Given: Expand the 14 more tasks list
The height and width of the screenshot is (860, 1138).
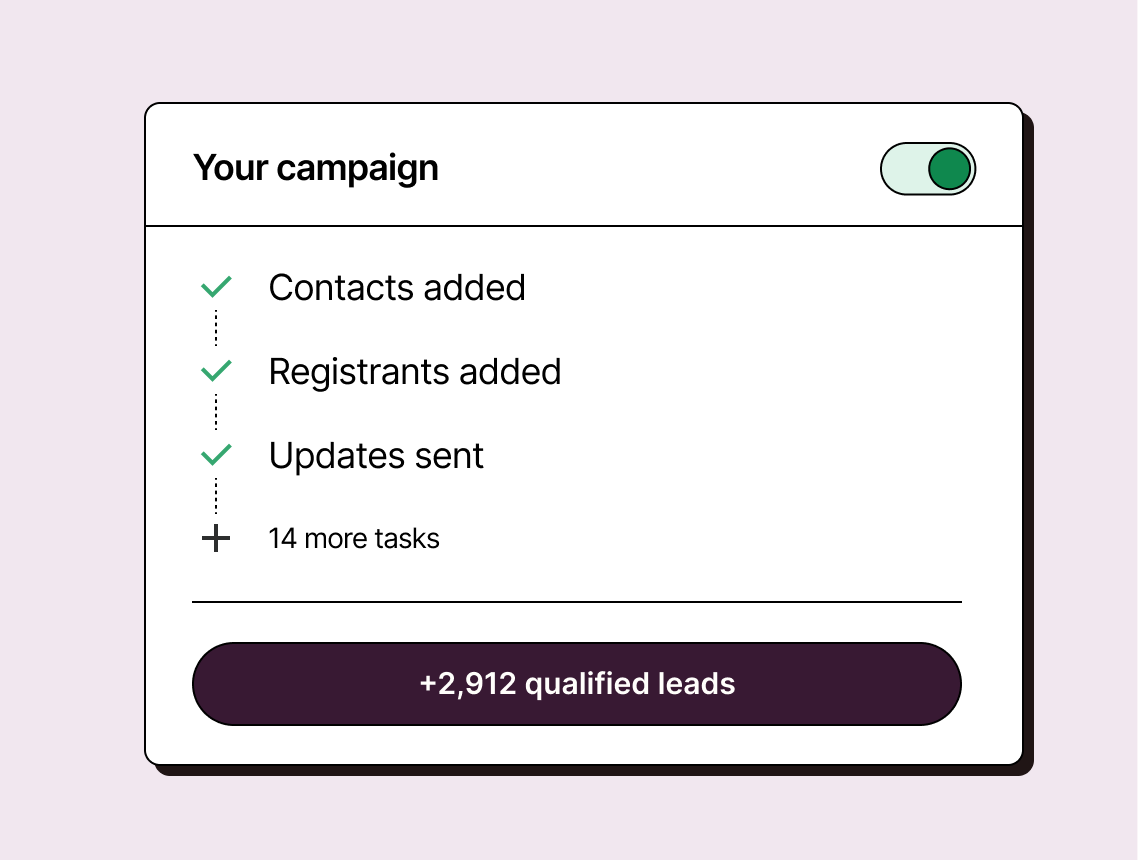Looking at the screenshot, I should point(354,539).
